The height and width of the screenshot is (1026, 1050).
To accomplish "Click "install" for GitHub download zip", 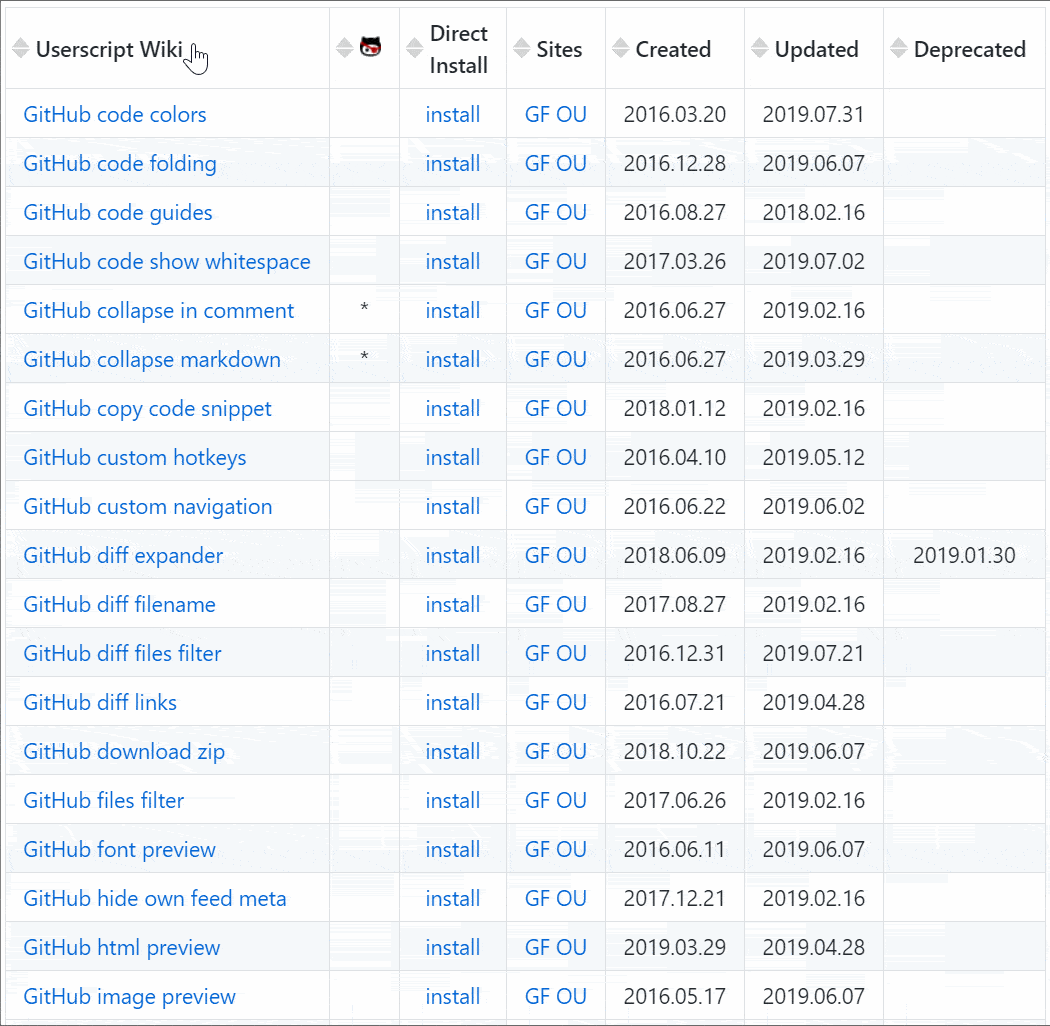I will [x=452, y=751].
